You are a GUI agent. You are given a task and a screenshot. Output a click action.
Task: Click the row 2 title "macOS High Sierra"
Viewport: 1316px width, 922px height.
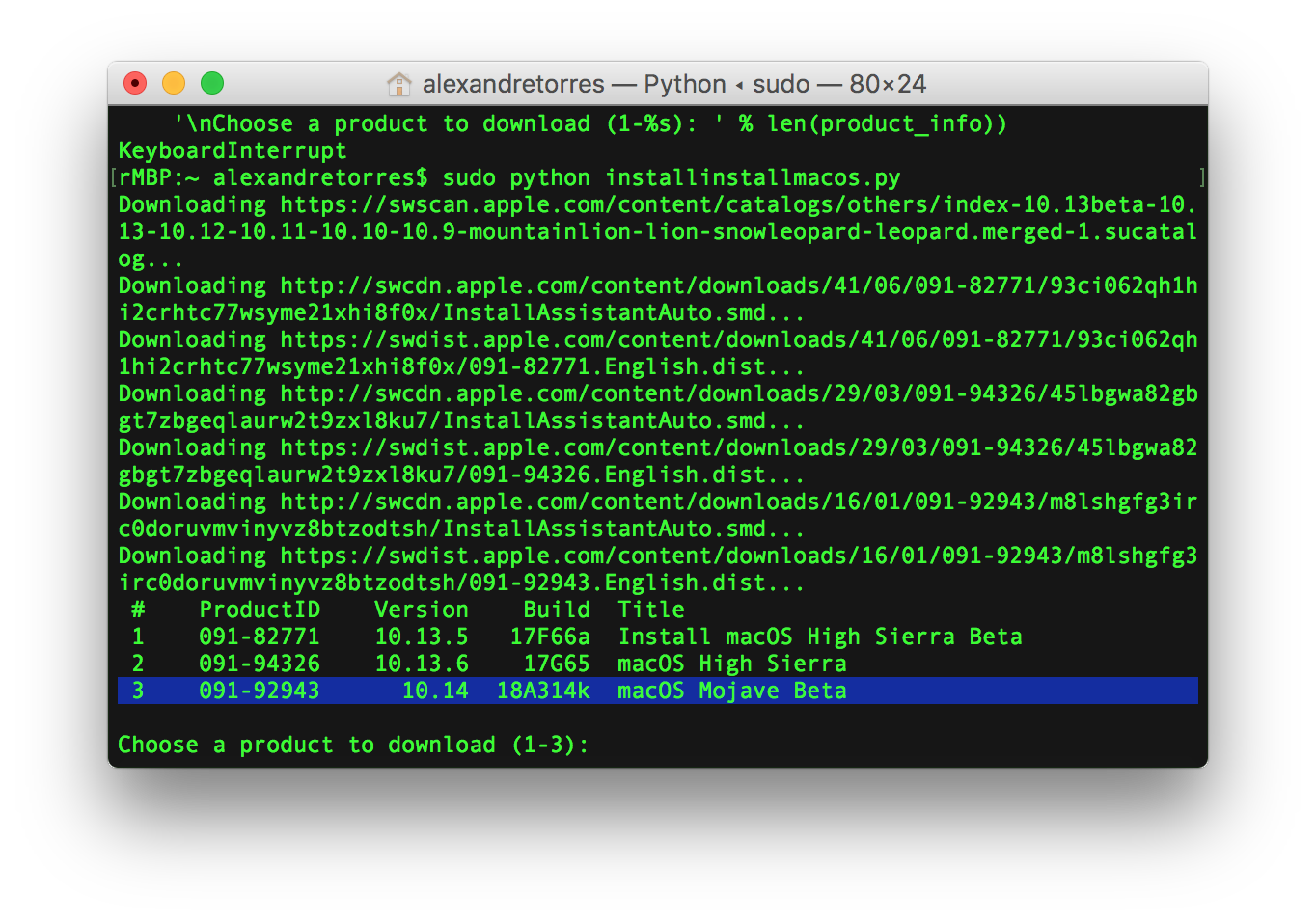pyautogui.click(x=732, y=664)
